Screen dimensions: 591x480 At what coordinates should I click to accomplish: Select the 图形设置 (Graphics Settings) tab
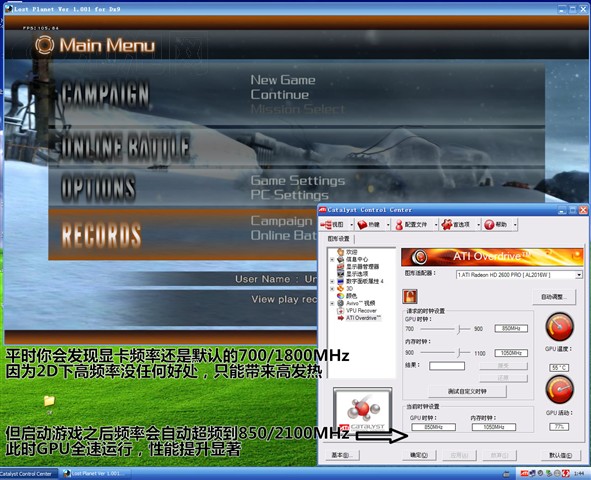pos(338,239)
